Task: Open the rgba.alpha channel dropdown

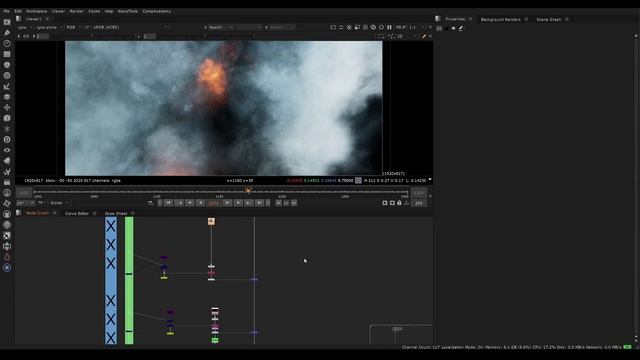Action: [49, 27]
